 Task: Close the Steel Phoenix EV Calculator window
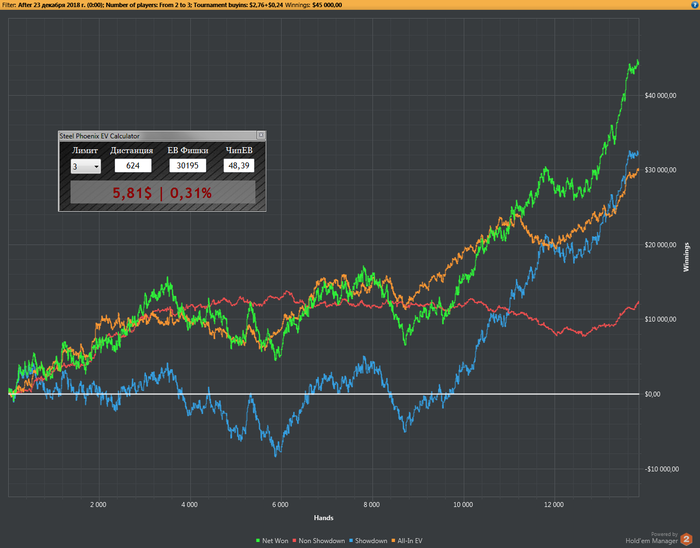coord(261,135)
